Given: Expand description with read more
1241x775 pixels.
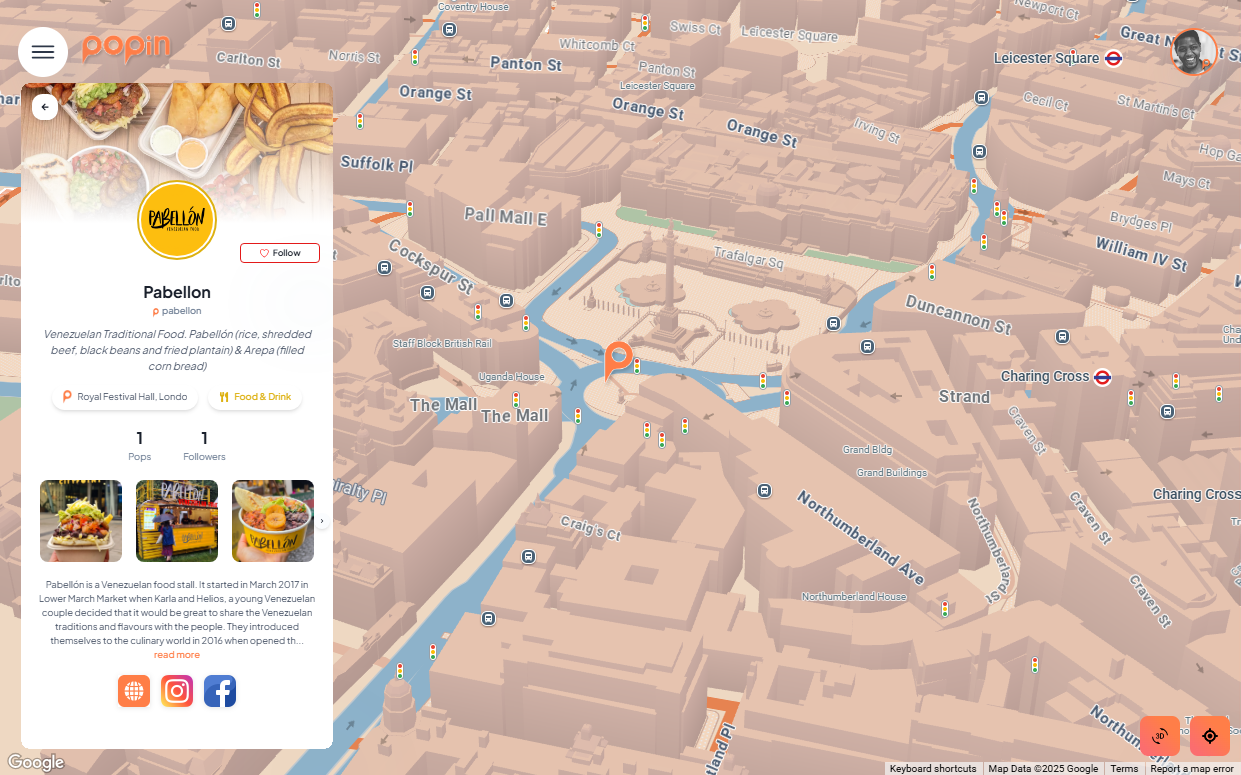Looking at the screenshot, I should point(177,655).
